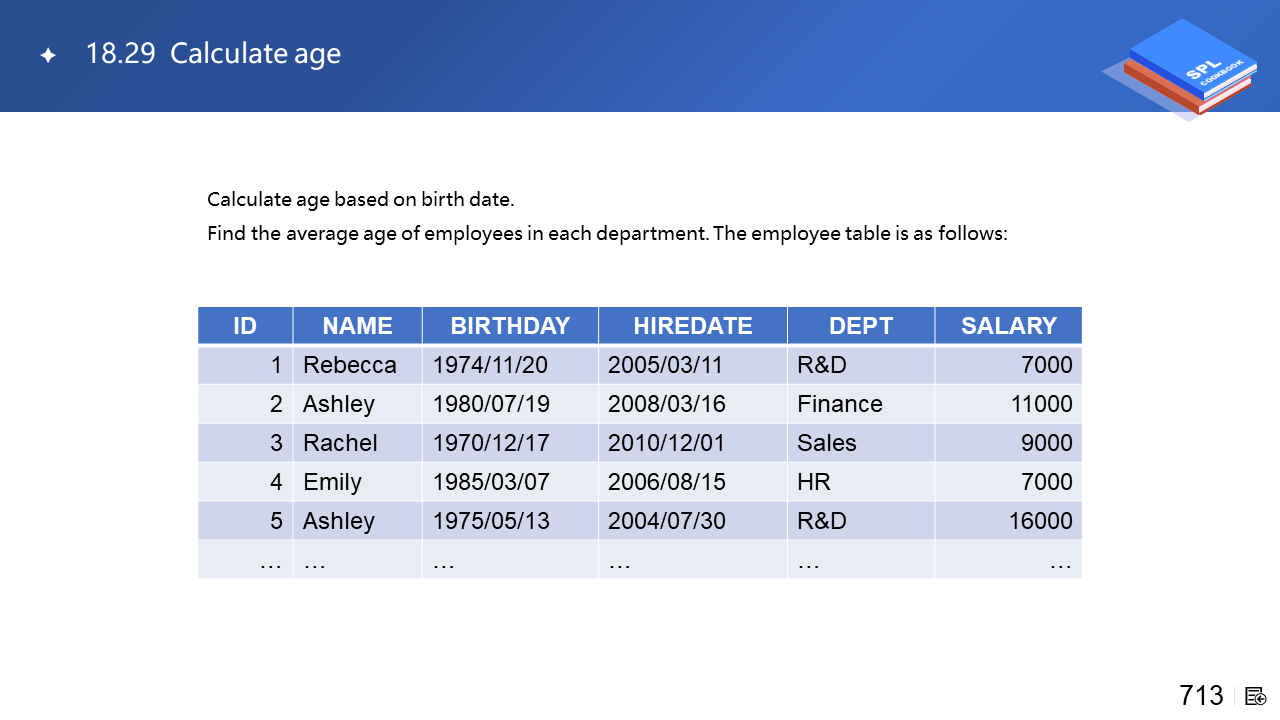Select the NAME column header
Viewport: 1280px width, 720px height.
pos(357,326)
